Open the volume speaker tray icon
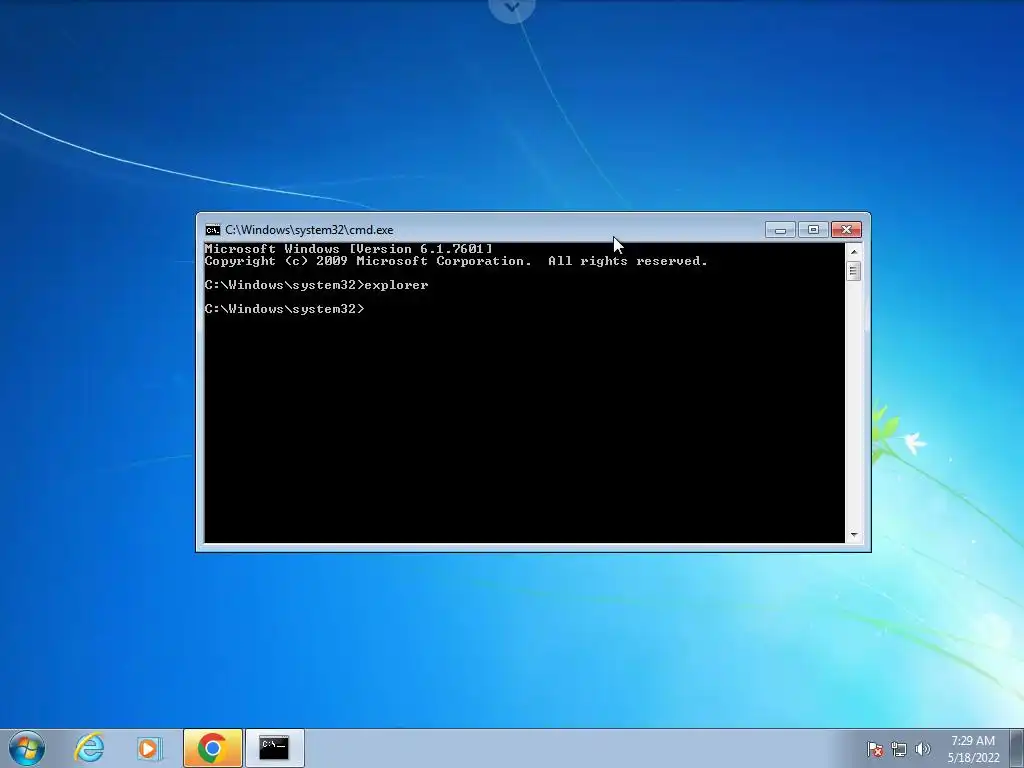Screen dimensions: 1024x768 [x=922, y=749]
